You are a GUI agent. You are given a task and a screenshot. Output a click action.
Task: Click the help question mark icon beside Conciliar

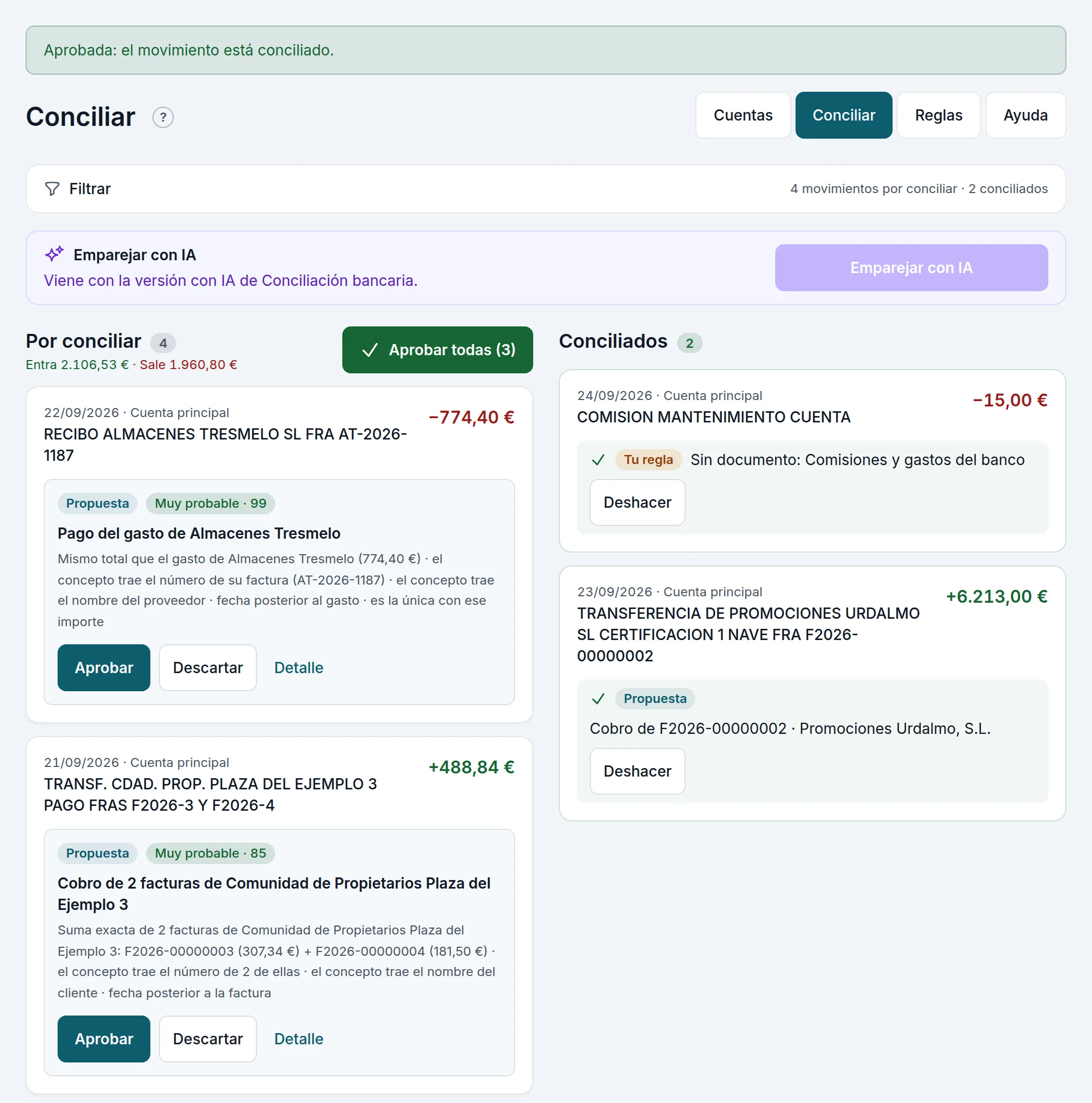pos(163,118)
